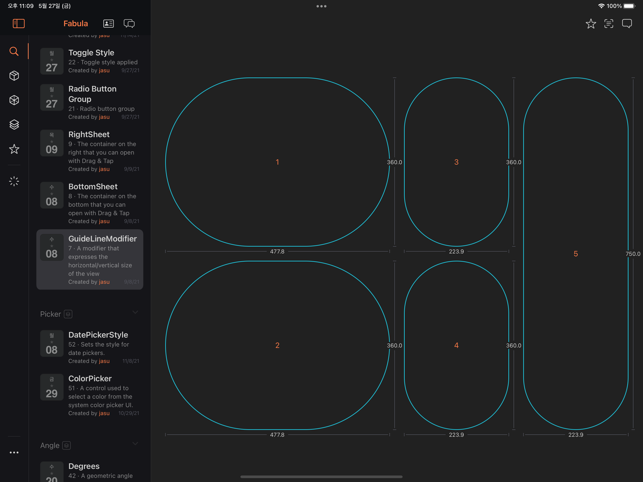
Task: Open chat bubbles icon beside Fabula title
Action: pyautogui.click(x=129, y=23)
